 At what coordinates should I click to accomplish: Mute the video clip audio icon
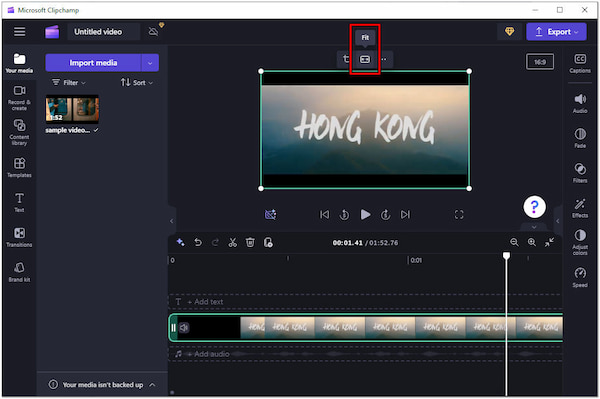pyautogui.click(x=184, y=328)
